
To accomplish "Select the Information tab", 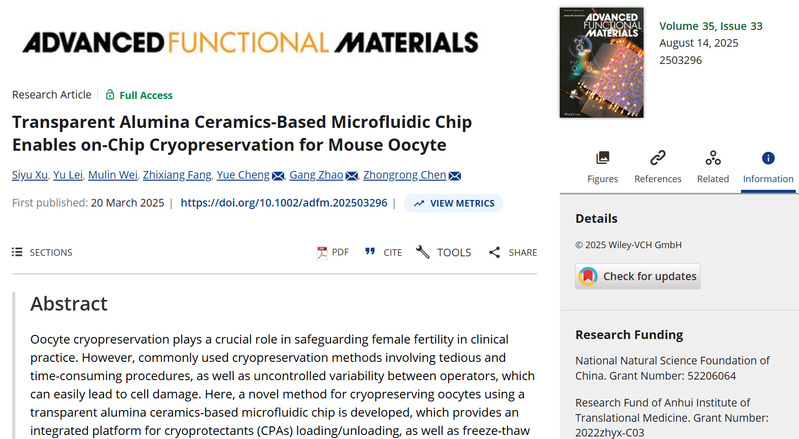I will point(767,166).
